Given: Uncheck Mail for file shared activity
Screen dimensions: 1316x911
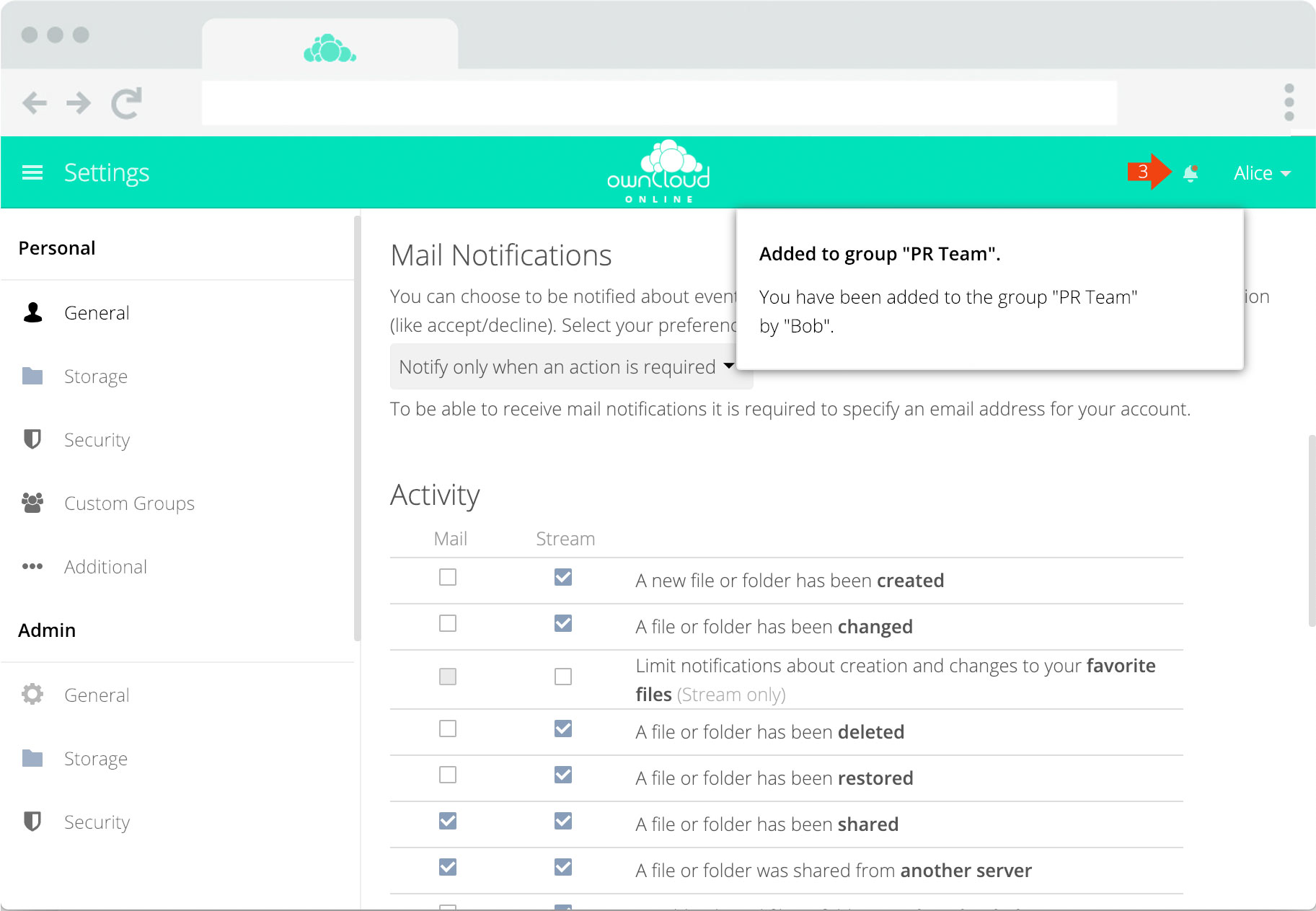Looking at the screenshot, I should (x=448, y=821).
